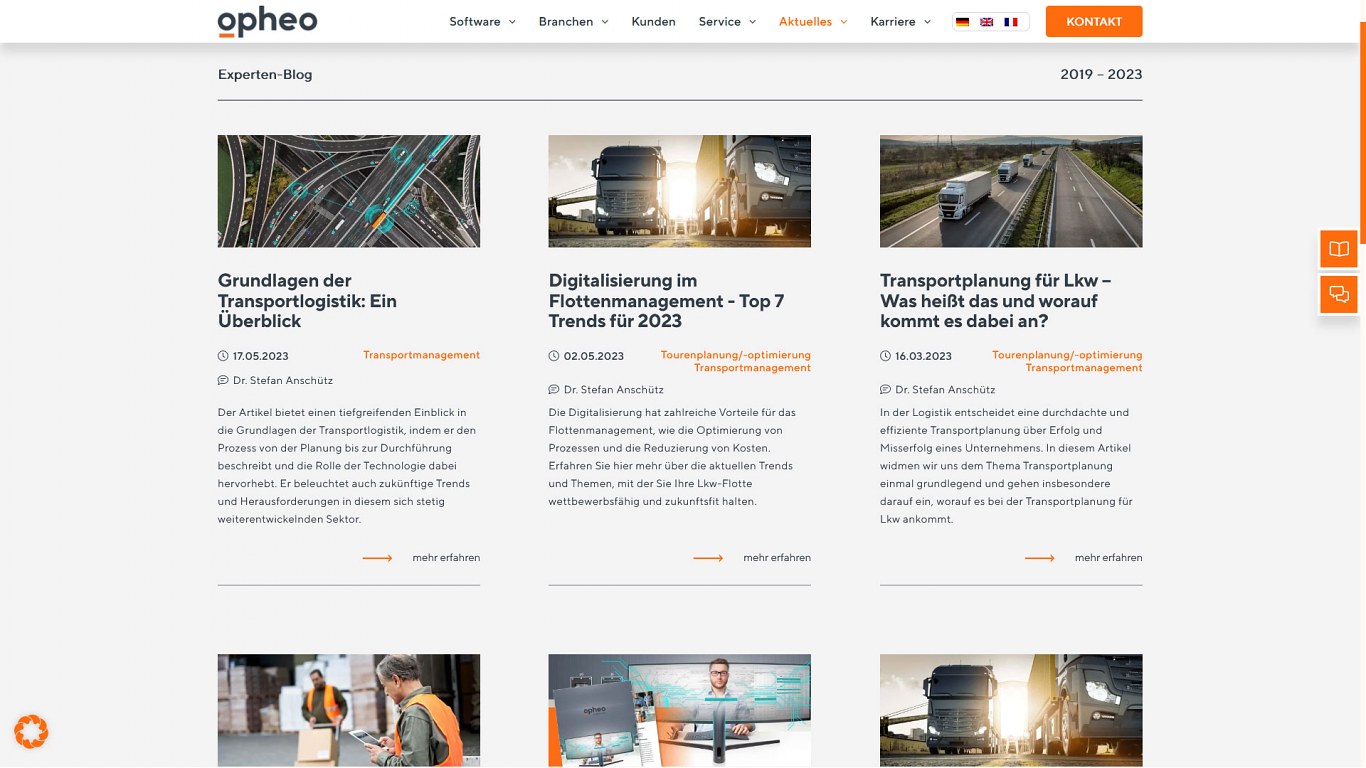Image resolution: width=1366 pixels, height=768 pixels.
Task: Open two trucks at sunset thumbnail, top row
Action: (x=680, y=191)
